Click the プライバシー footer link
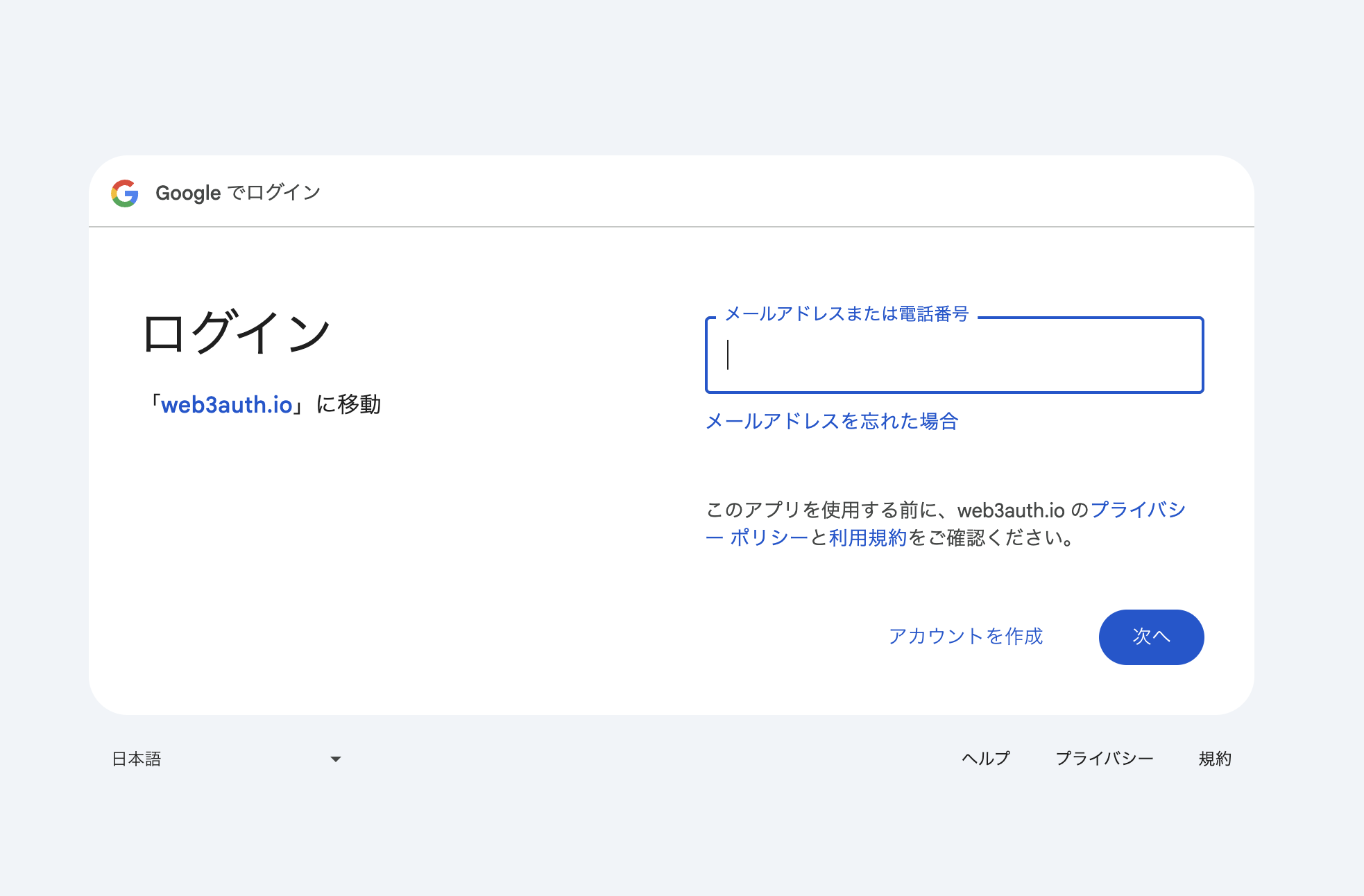 1105,759
